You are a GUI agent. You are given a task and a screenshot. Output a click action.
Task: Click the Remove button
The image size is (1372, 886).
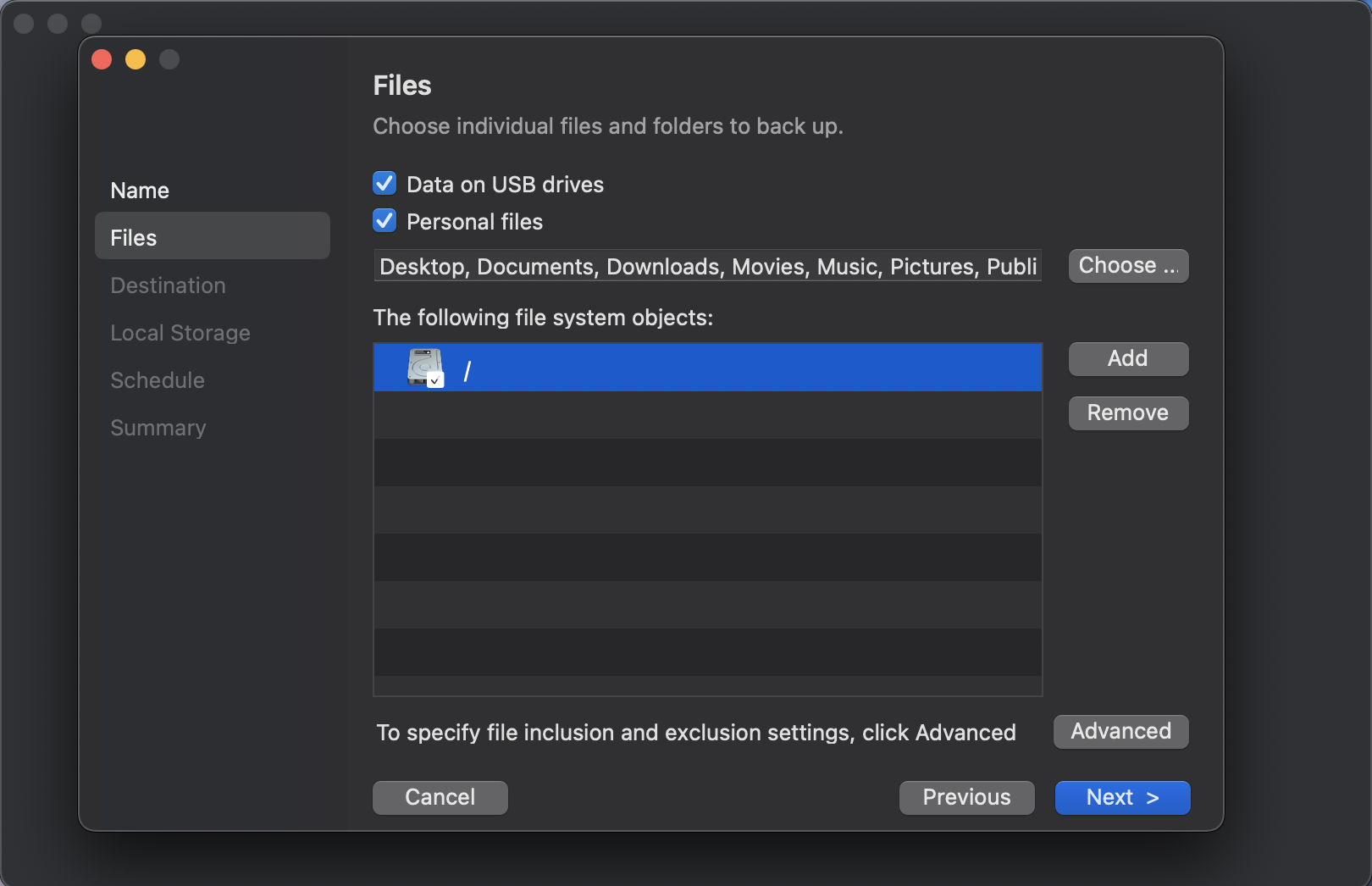(x=1128, y=413)
